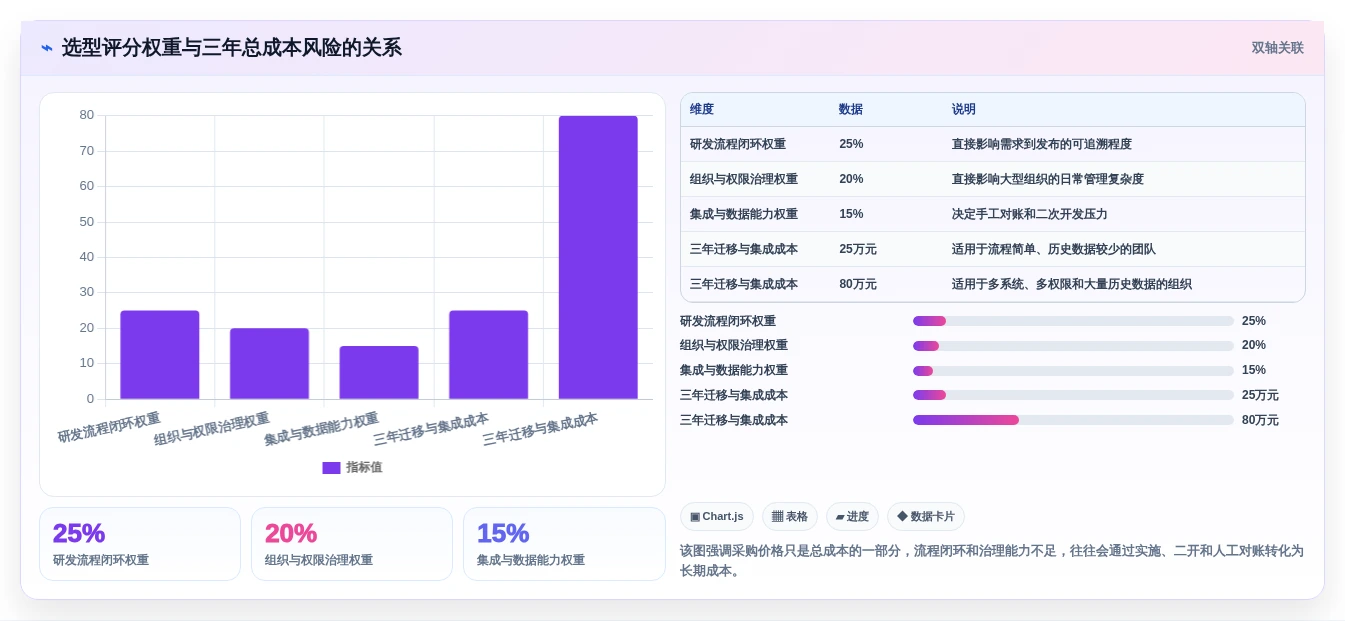Click the summary paragraph starting 该图强调采购价格

(x=992, y=561)
